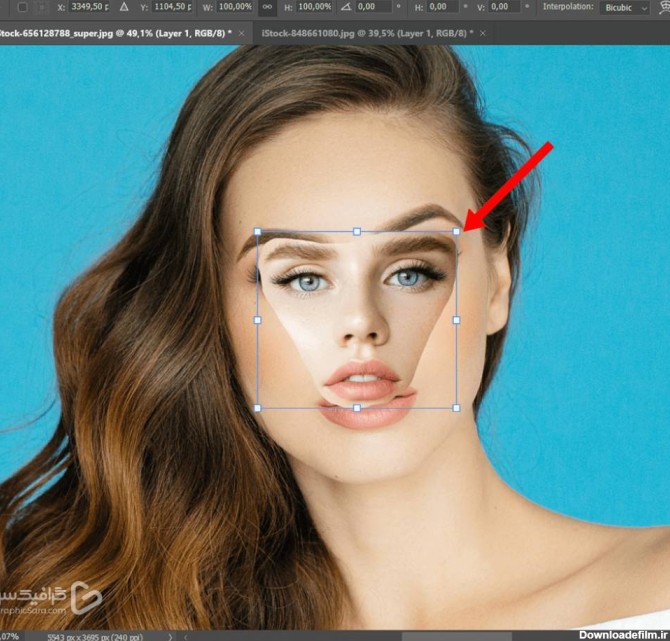Image resolution: width=670 pixels, height=641 pixels.
Task: Click the horizontal scrollbar thumb
Action: click(x=456, y=637)
